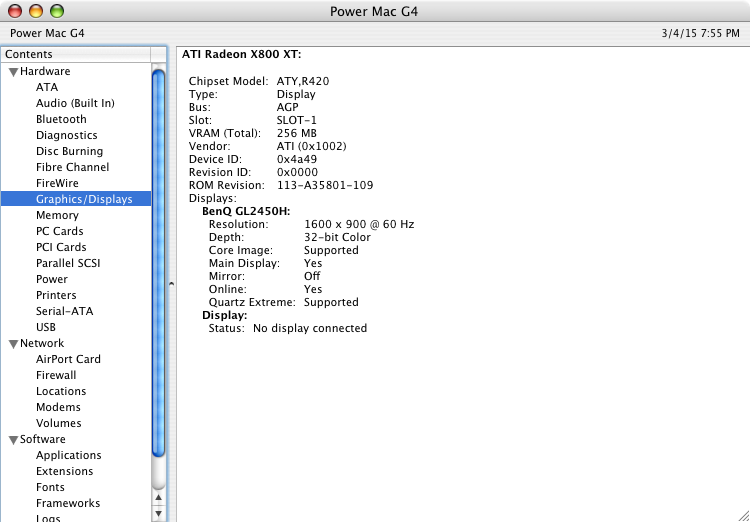Select Volumes entry
This screenshot has width=750, height=522.
click(x=58, y=423)
